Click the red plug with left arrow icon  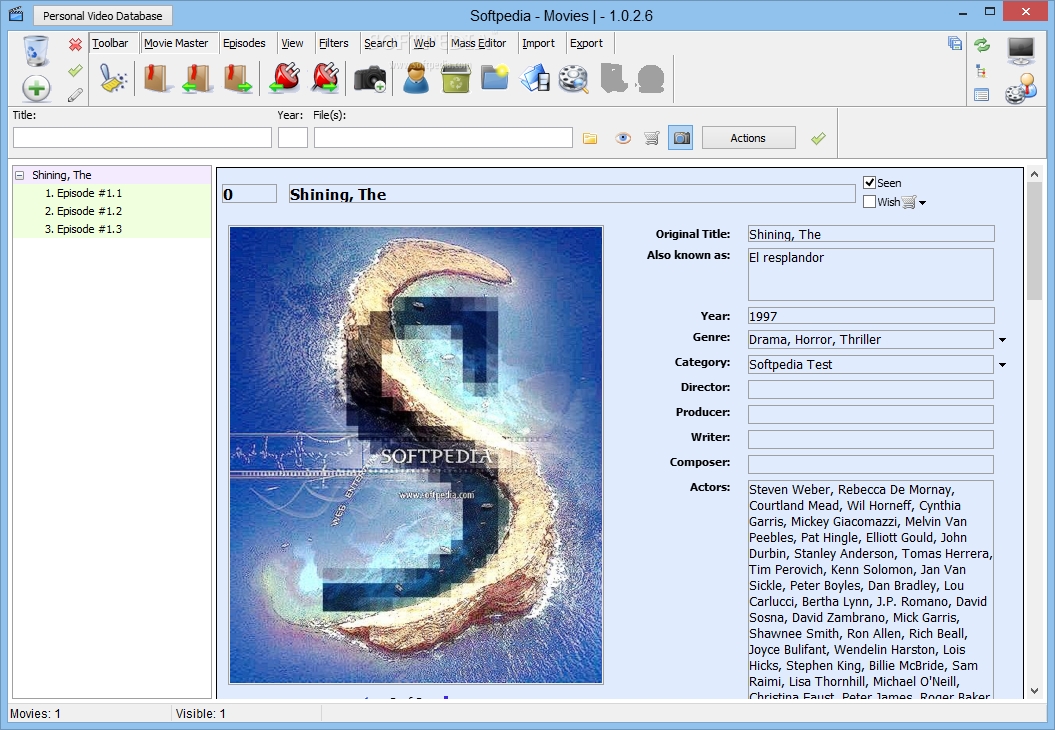tap(285, 78)
